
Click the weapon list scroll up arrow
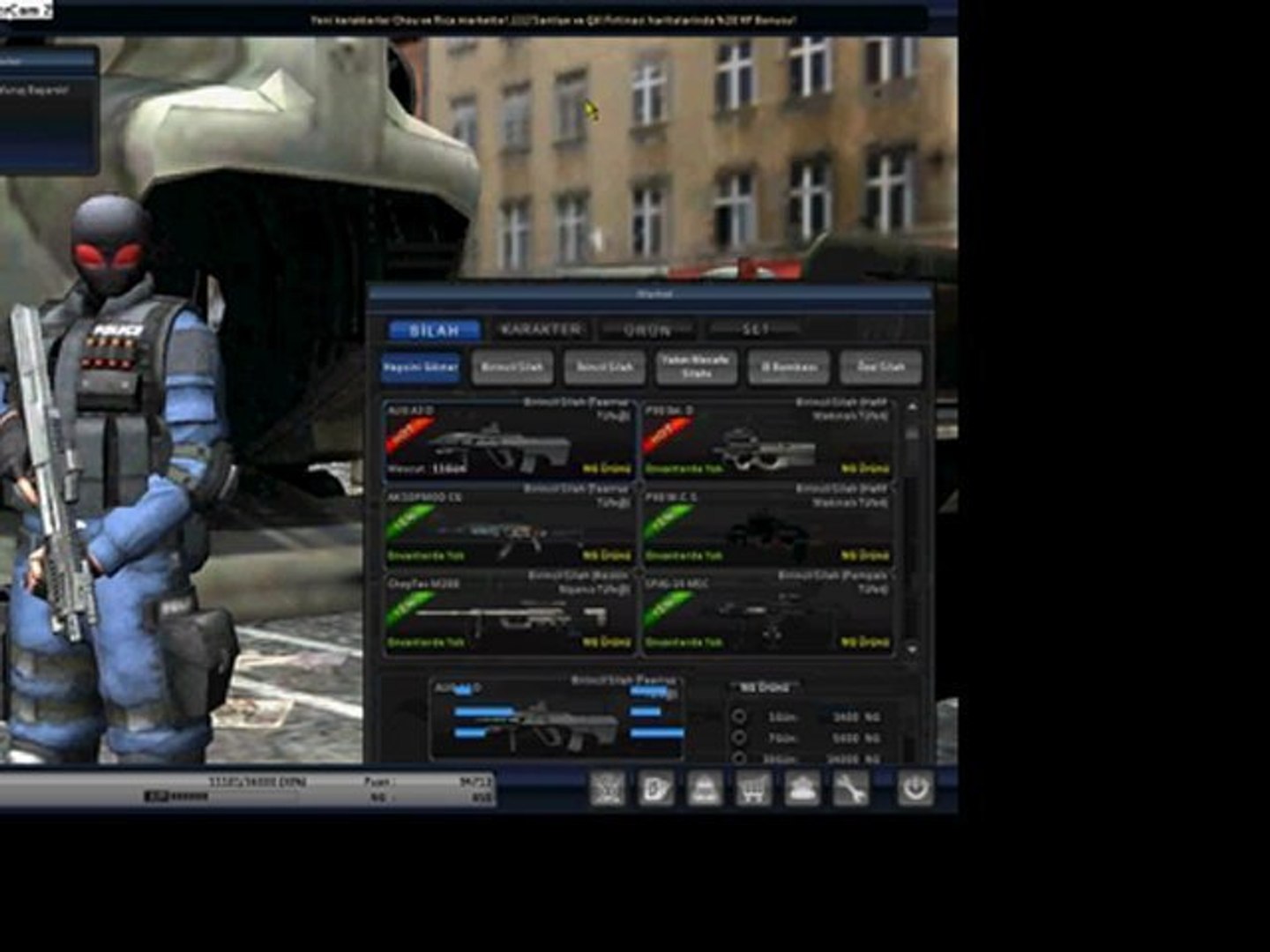pyautogui.click(x=912, y=407)
